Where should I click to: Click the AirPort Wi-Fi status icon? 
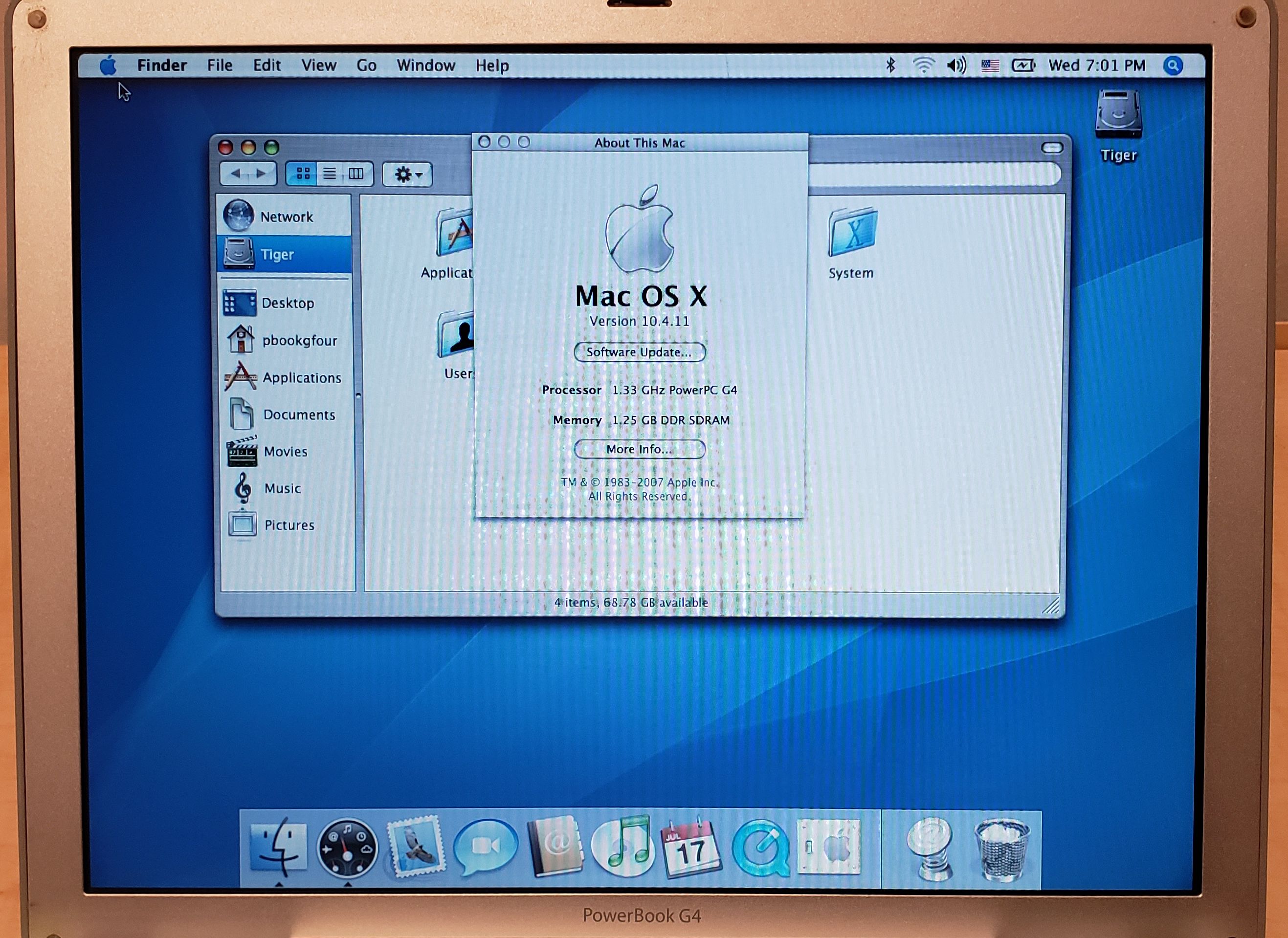(x=924, y=66)
